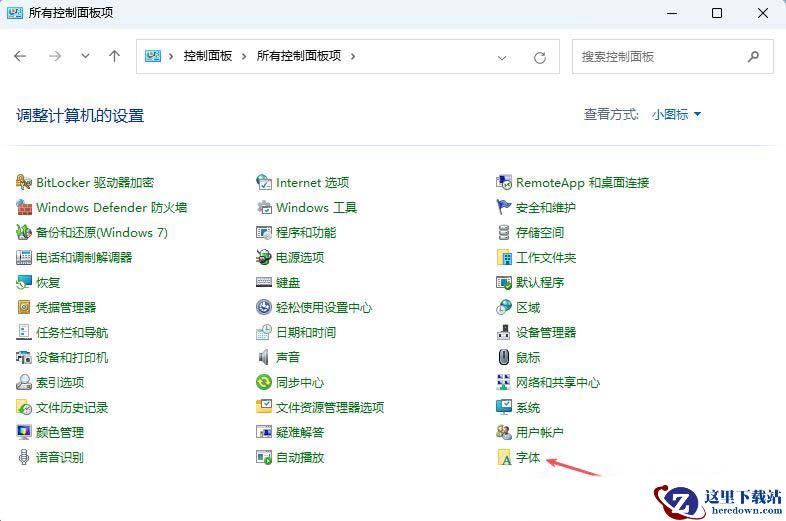
Task: Open the 颜色管理 icon
Action: (x=24, y=432)
